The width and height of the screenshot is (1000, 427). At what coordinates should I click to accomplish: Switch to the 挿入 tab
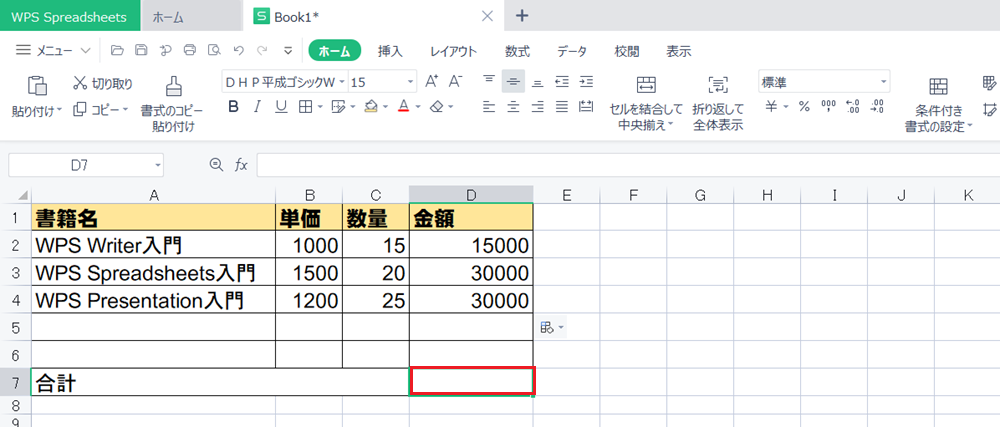coord(390,52)
